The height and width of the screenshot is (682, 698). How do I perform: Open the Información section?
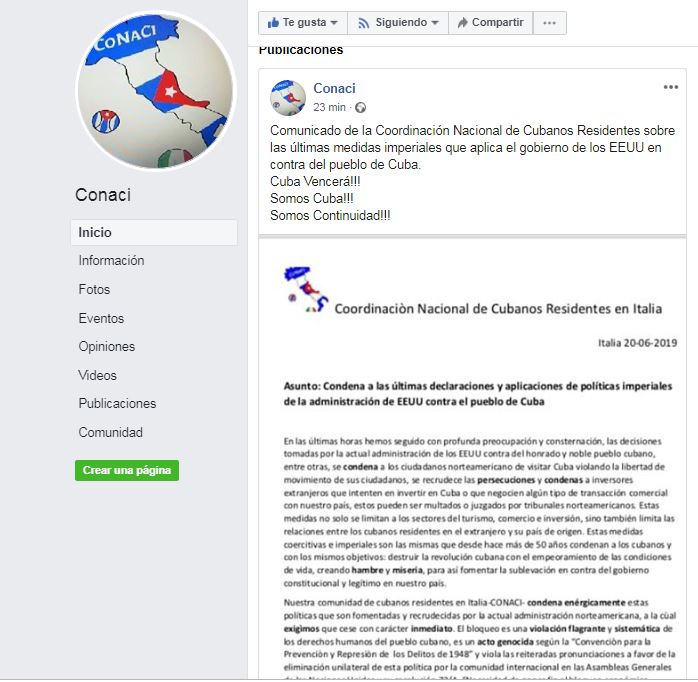(x=111, y=260)
